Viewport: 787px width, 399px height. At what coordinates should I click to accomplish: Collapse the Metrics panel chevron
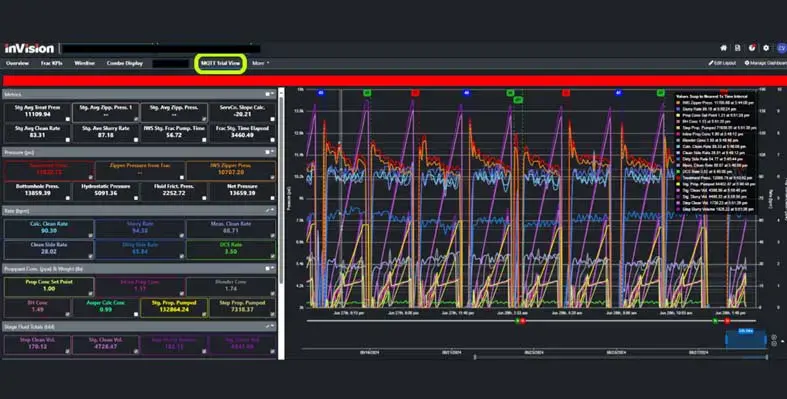pyautogui.click(x=273, y=93)
